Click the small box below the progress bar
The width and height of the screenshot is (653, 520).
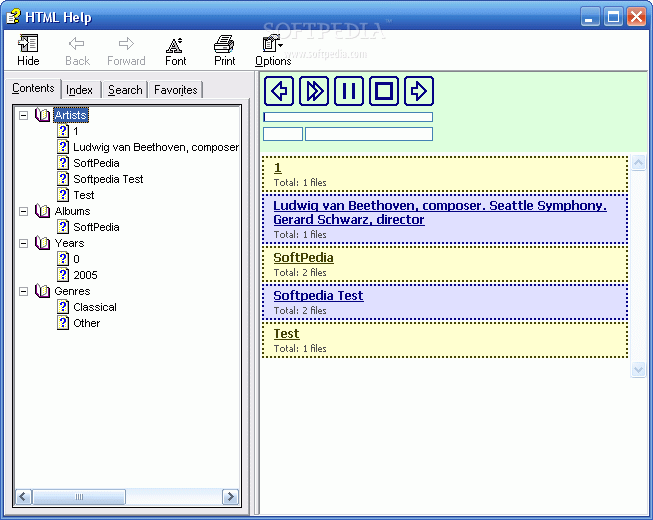[283, 134]
